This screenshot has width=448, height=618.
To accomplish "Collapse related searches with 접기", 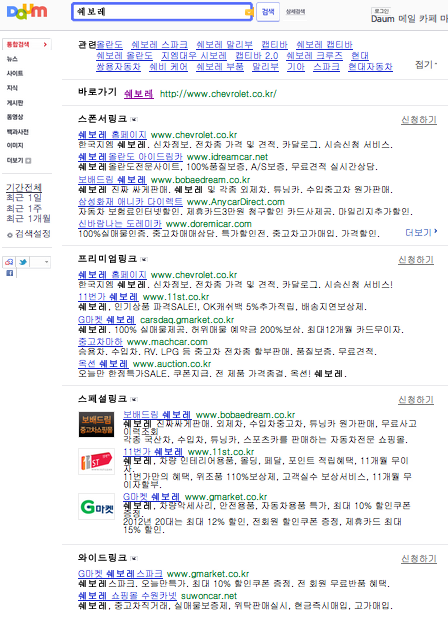I will 426,64.
